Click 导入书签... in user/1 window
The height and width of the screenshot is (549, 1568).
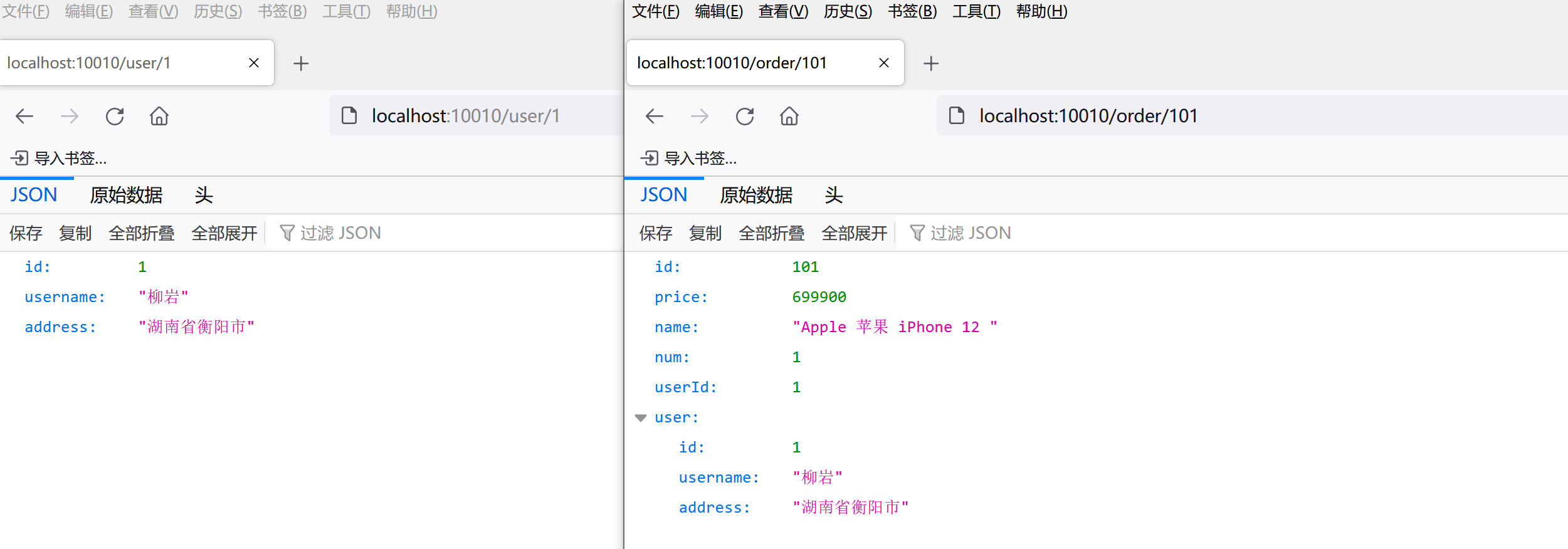point(59,158)
